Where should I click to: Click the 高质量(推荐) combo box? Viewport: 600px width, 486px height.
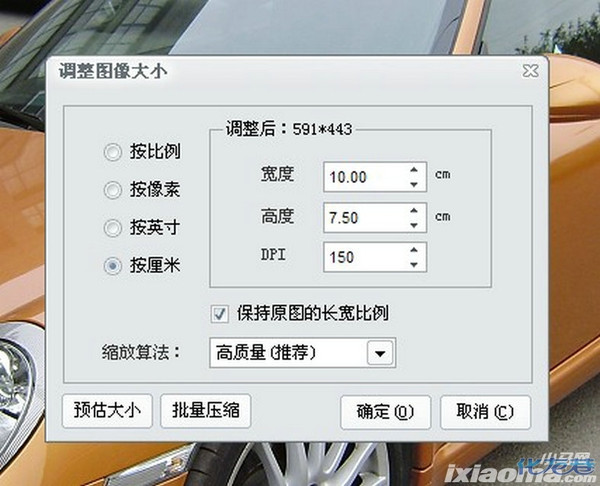coord(303,353)
